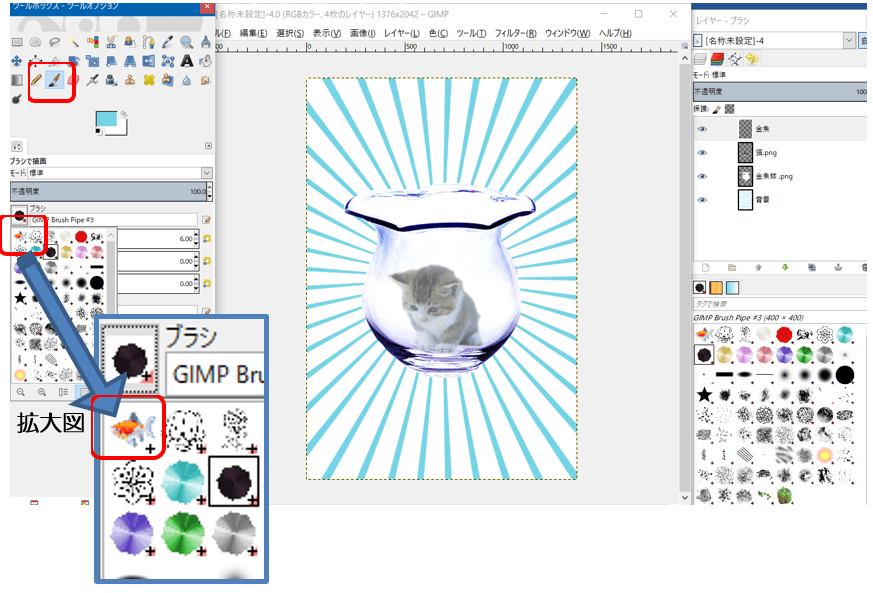Select the Clone stamp tool
This screenshot has height=593, width=873.
[x=130, y=80]
